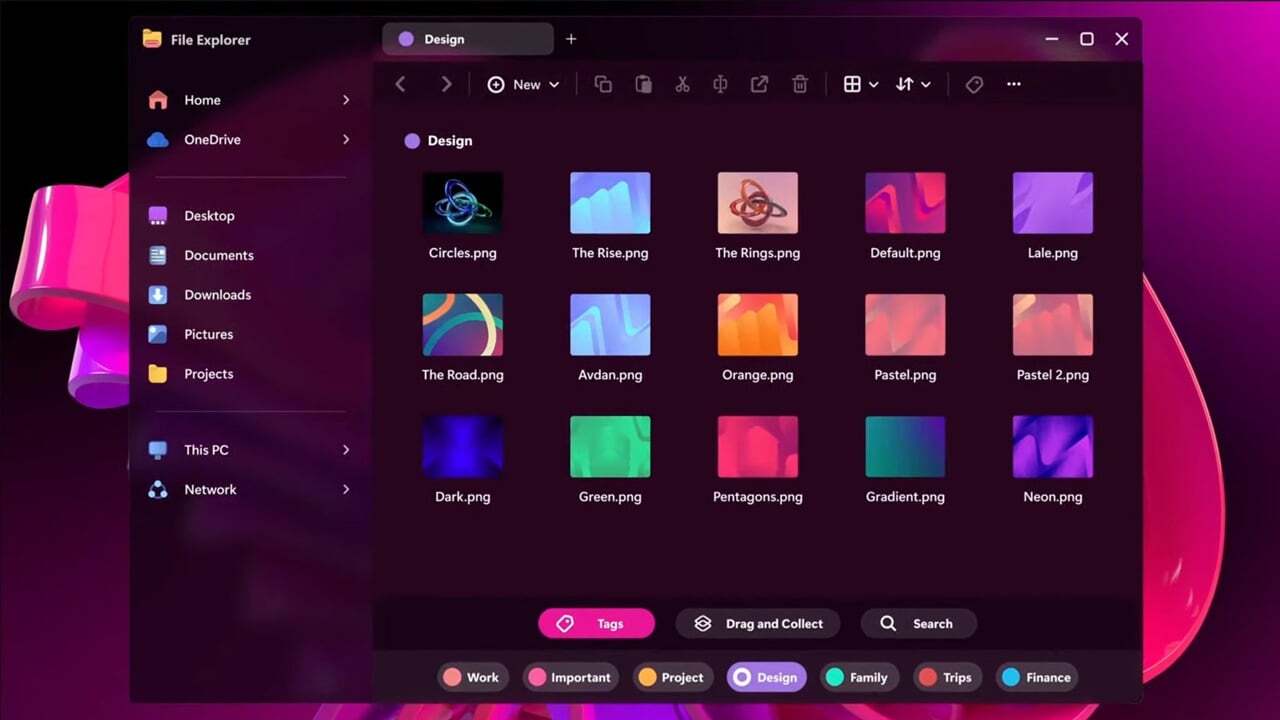This screenshot has width=1280, height=720.
Task: Open the sort order dropdown
Action: [913, 84]
